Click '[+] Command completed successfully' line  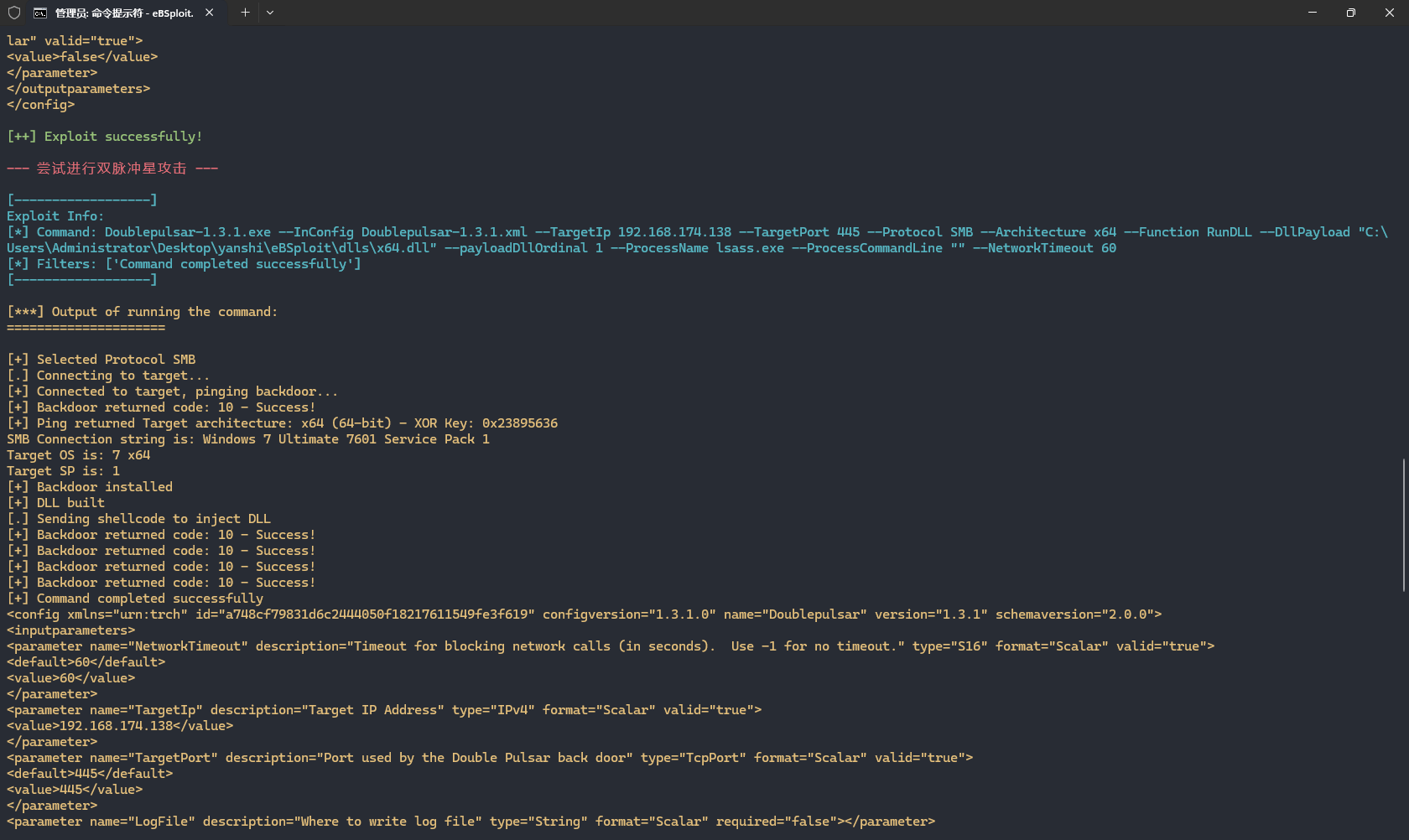click(135, 599)
